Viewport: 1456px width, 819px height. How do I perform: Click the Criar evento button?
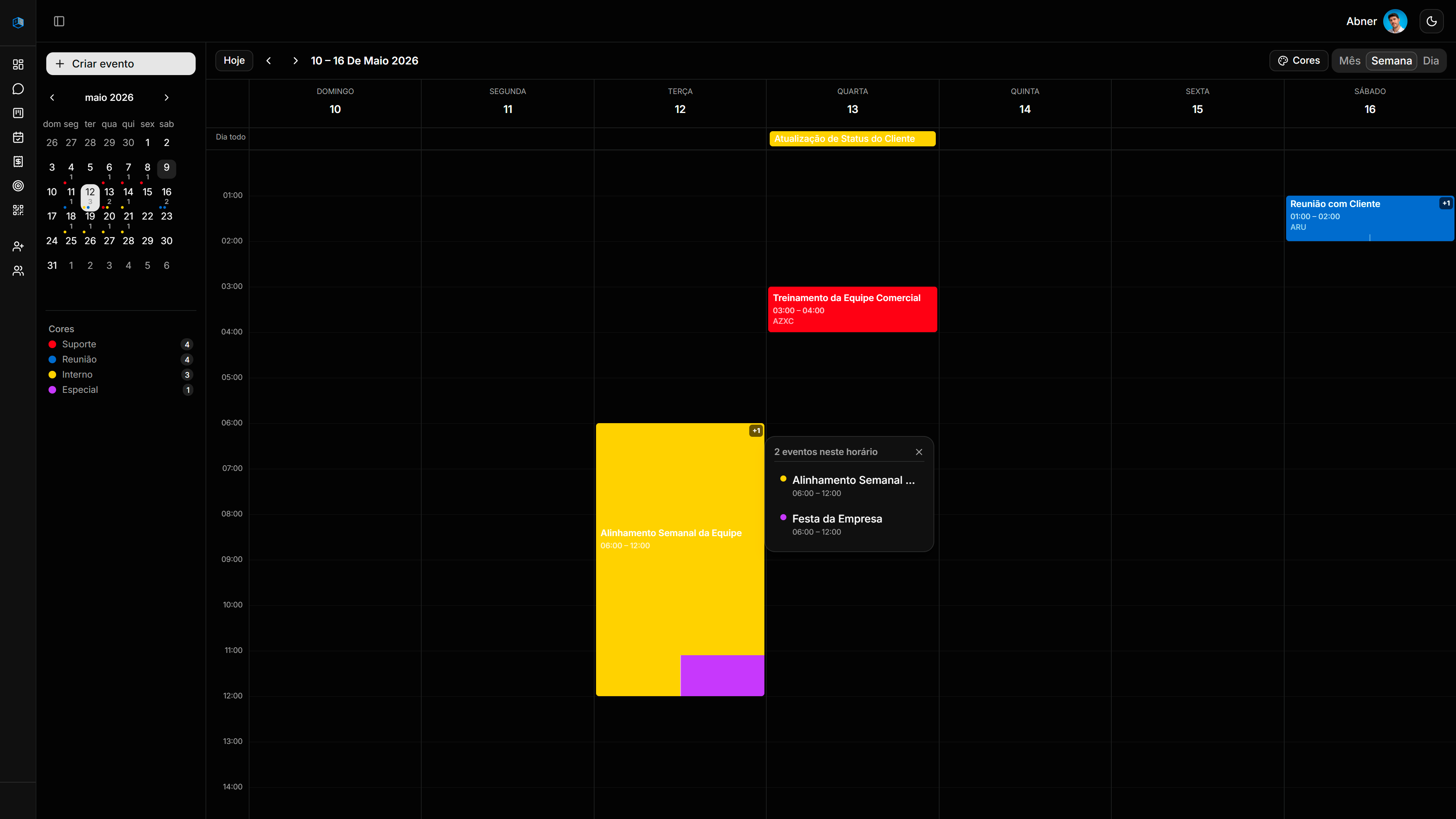121,64
